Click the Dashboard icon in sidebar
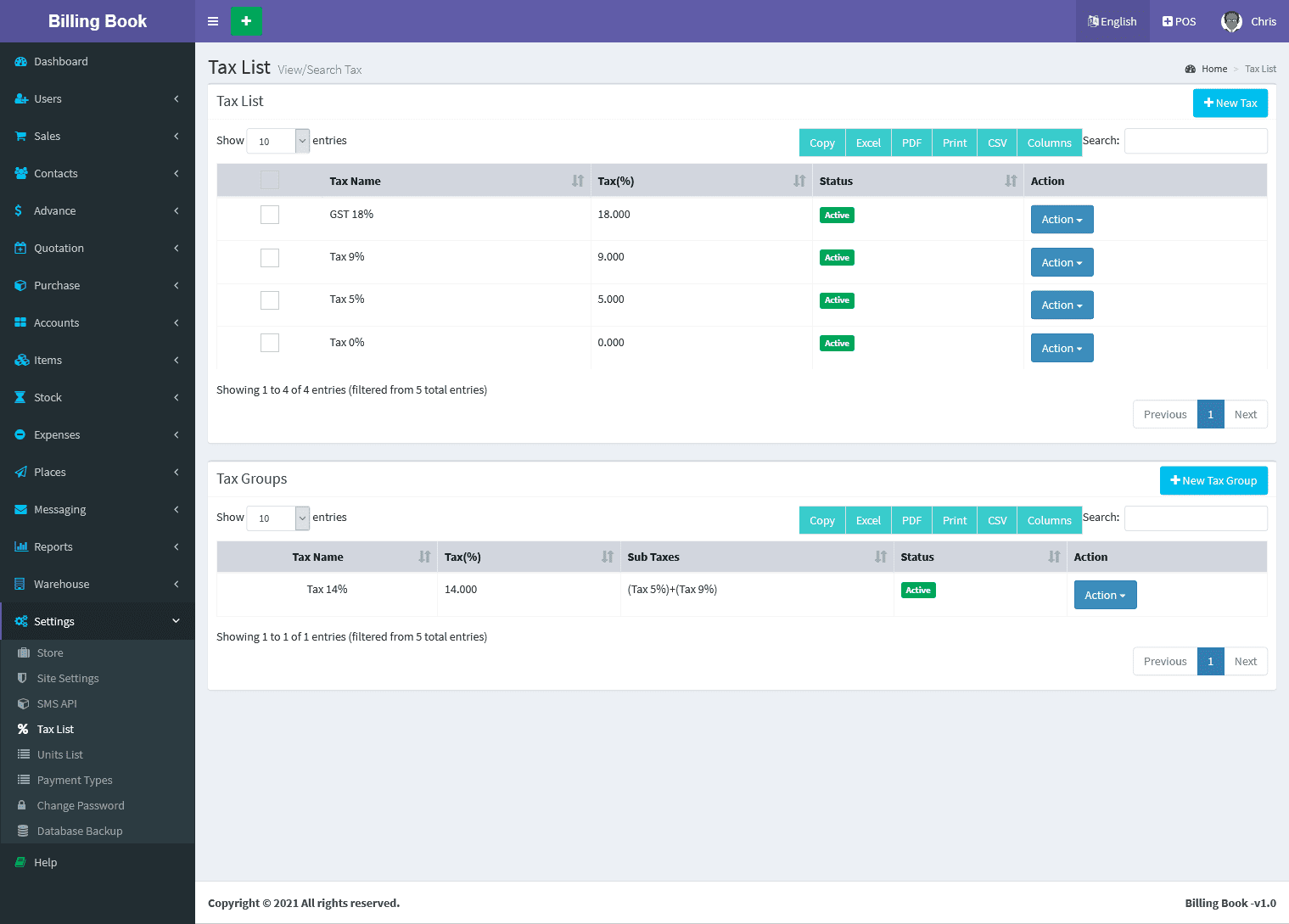 [21, 62]
